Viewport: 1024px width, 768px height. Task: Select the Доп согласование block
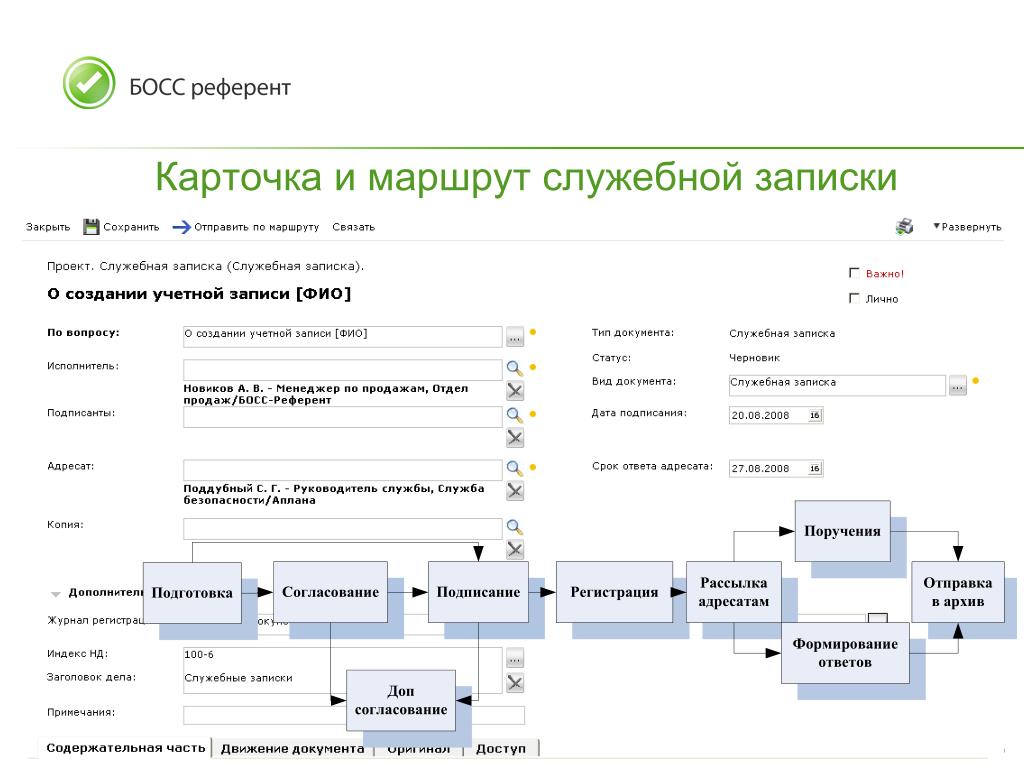point(401,700)
